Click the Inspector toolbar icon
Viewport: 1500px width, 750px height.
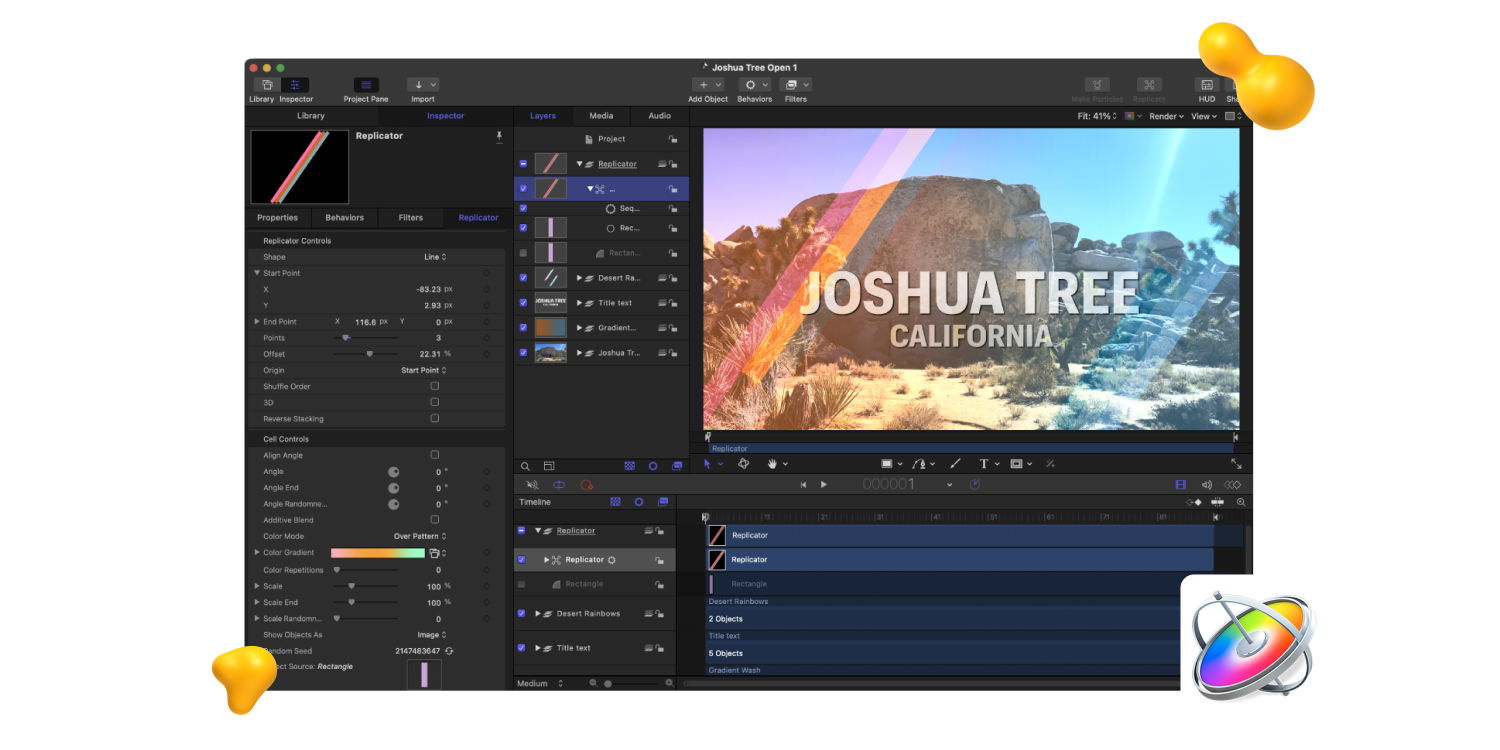pyautogui.click(x=295, y=85)
